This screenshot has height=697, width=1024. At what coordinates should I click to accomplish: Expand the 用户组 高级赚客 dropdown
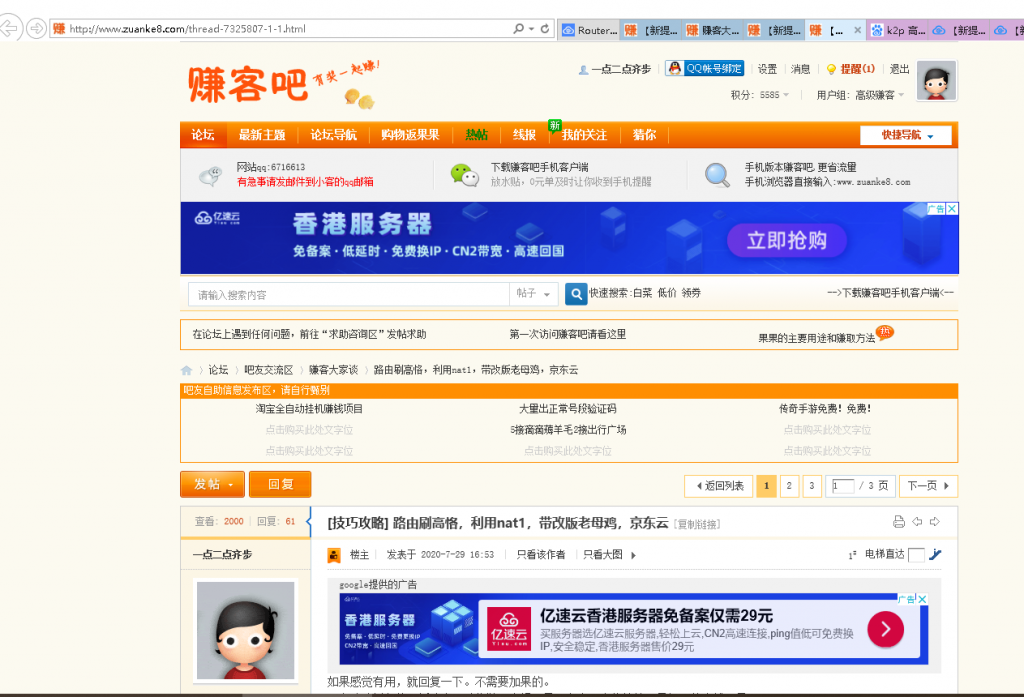pyautogui.click(x=860, y=95)
